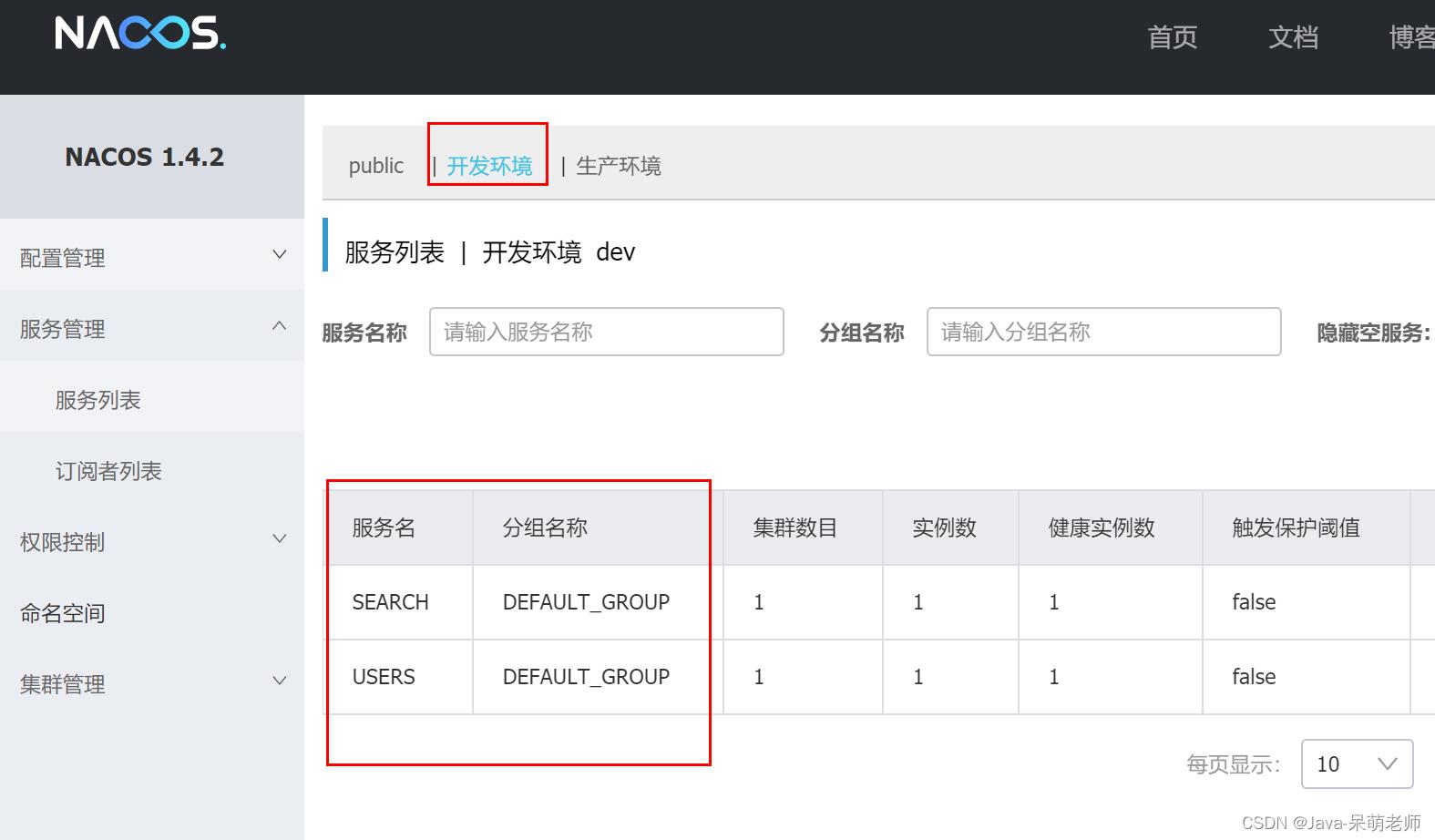Screen dimensions: 1435x840
Task: Click the SEARCH service name cell
Action: [x=390, y=602]
